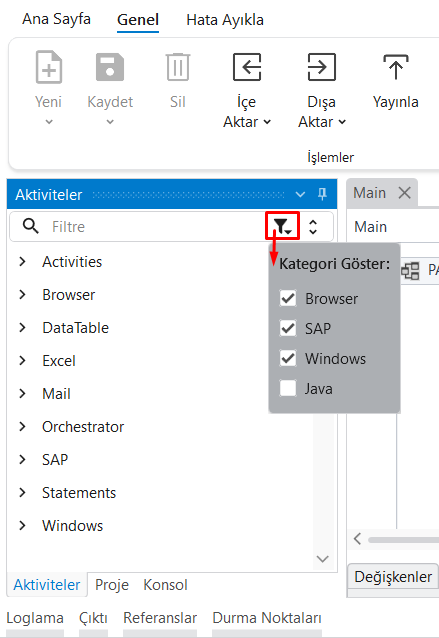Screen dimensions: 439x638
Task: Click the Kaydet save disk icon
Action: tap(110, 67)
